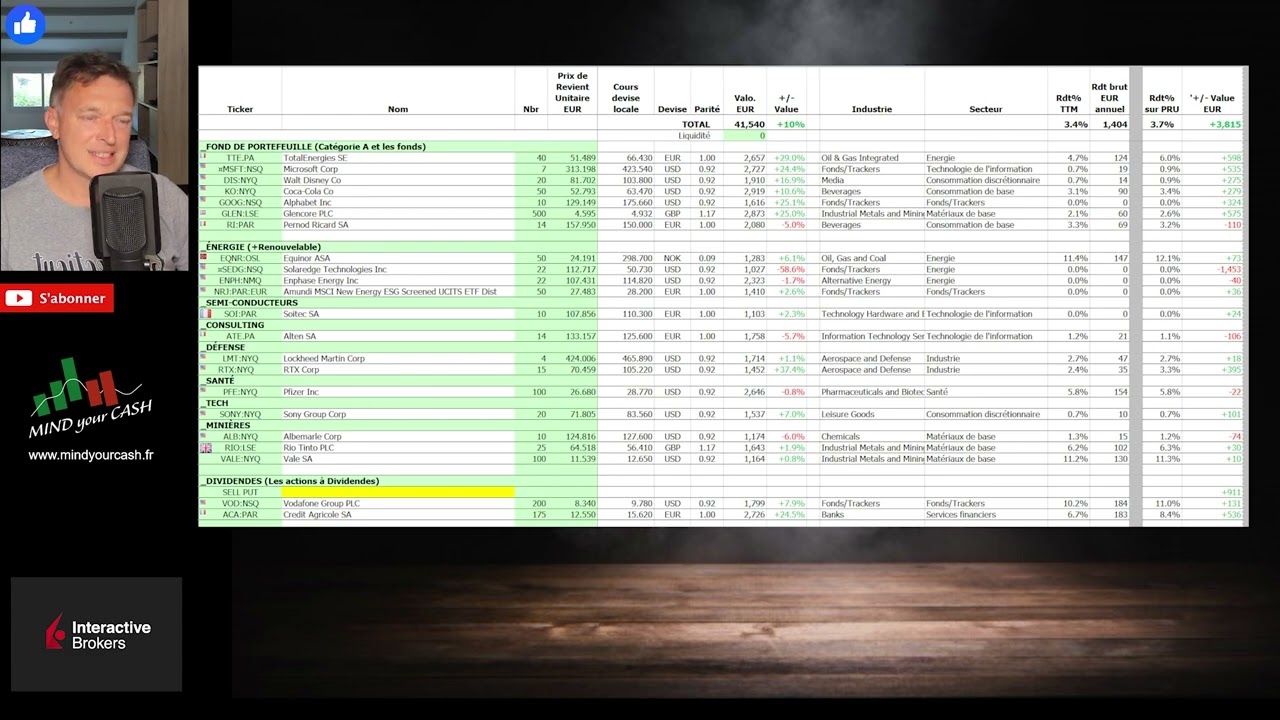1280x720 pixels.
Task: Select the Industrie column header
Action: coord(872,109)
